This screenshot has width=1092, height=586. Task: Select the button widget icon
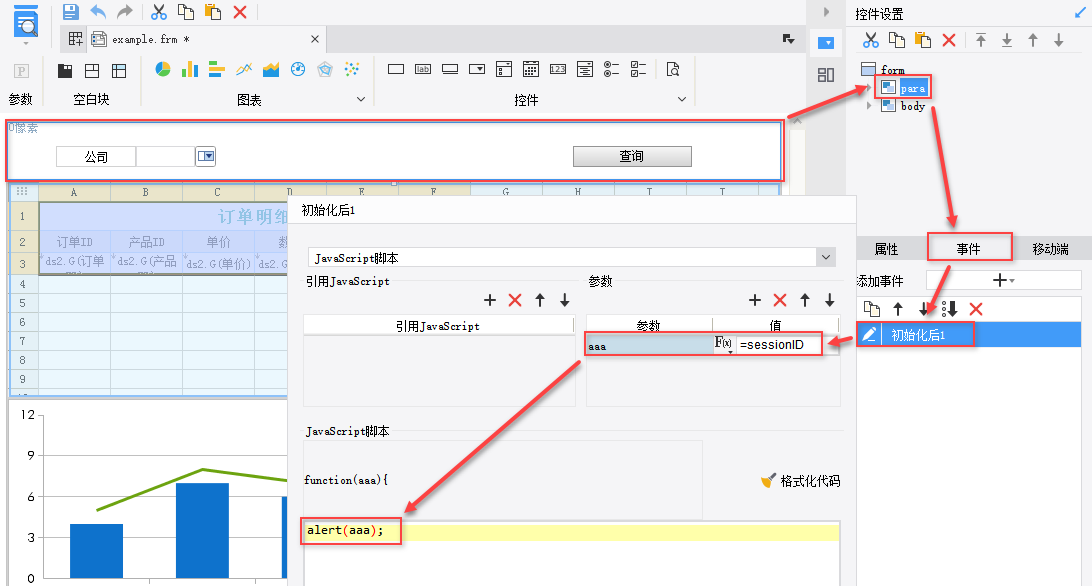tap(450, 69)
